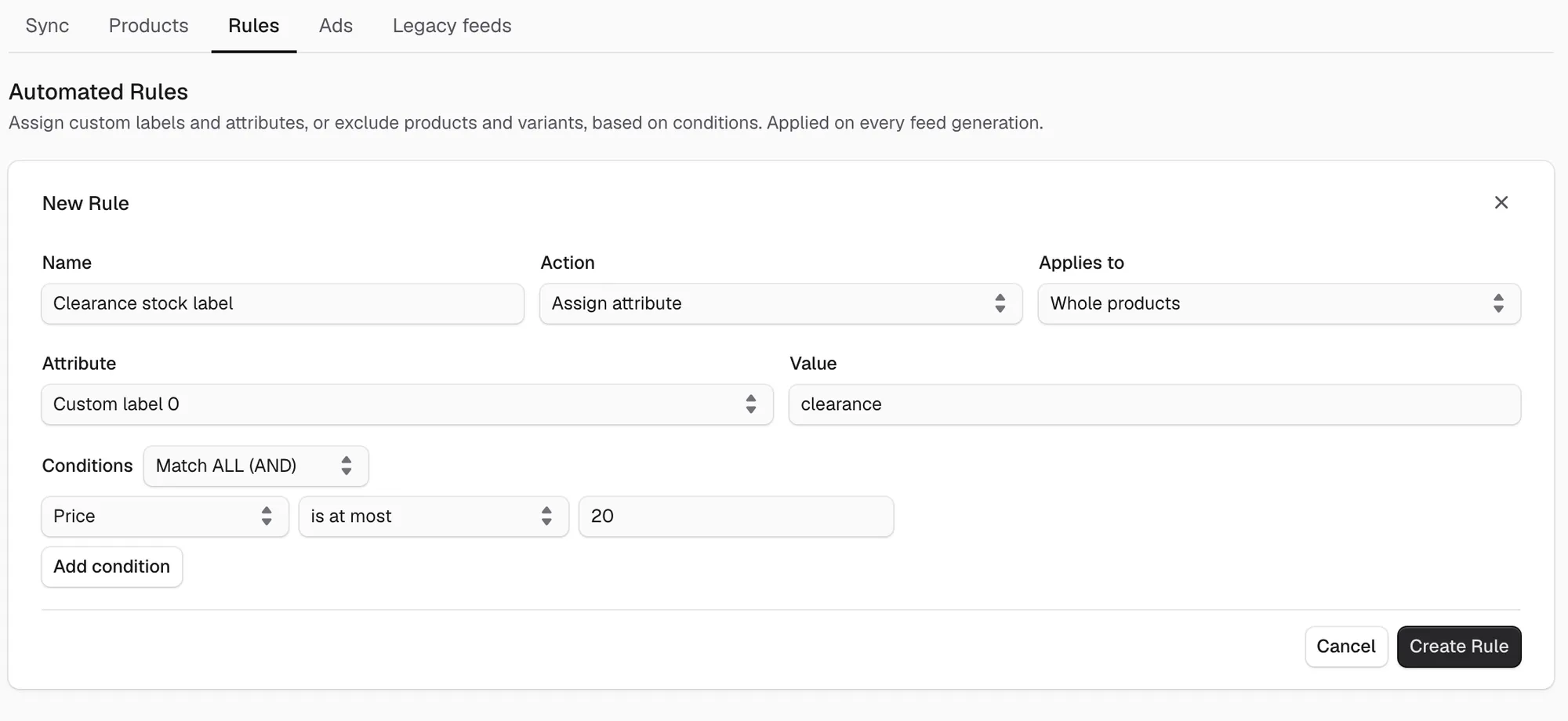
Task: Go to the Ads tab
Action: [336, 26]
